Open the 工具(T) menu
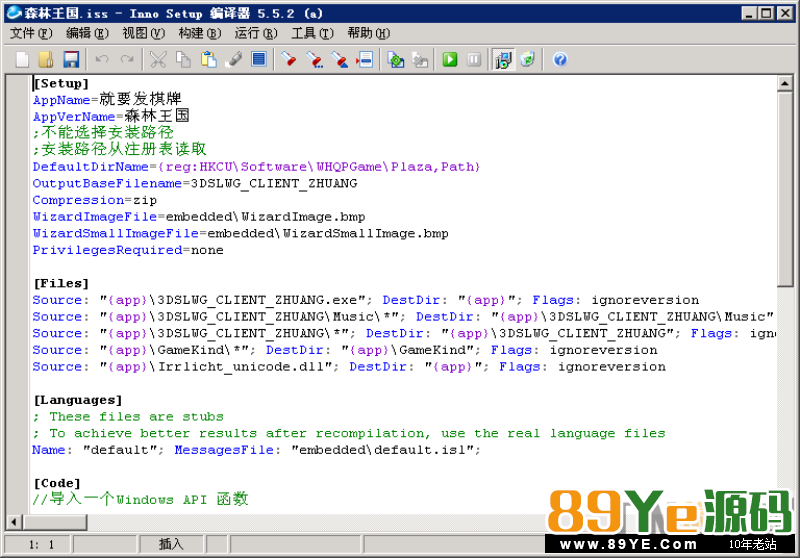The height and width of the screenshot is (558, 800). pyautogui.click(x=312, y=33)
